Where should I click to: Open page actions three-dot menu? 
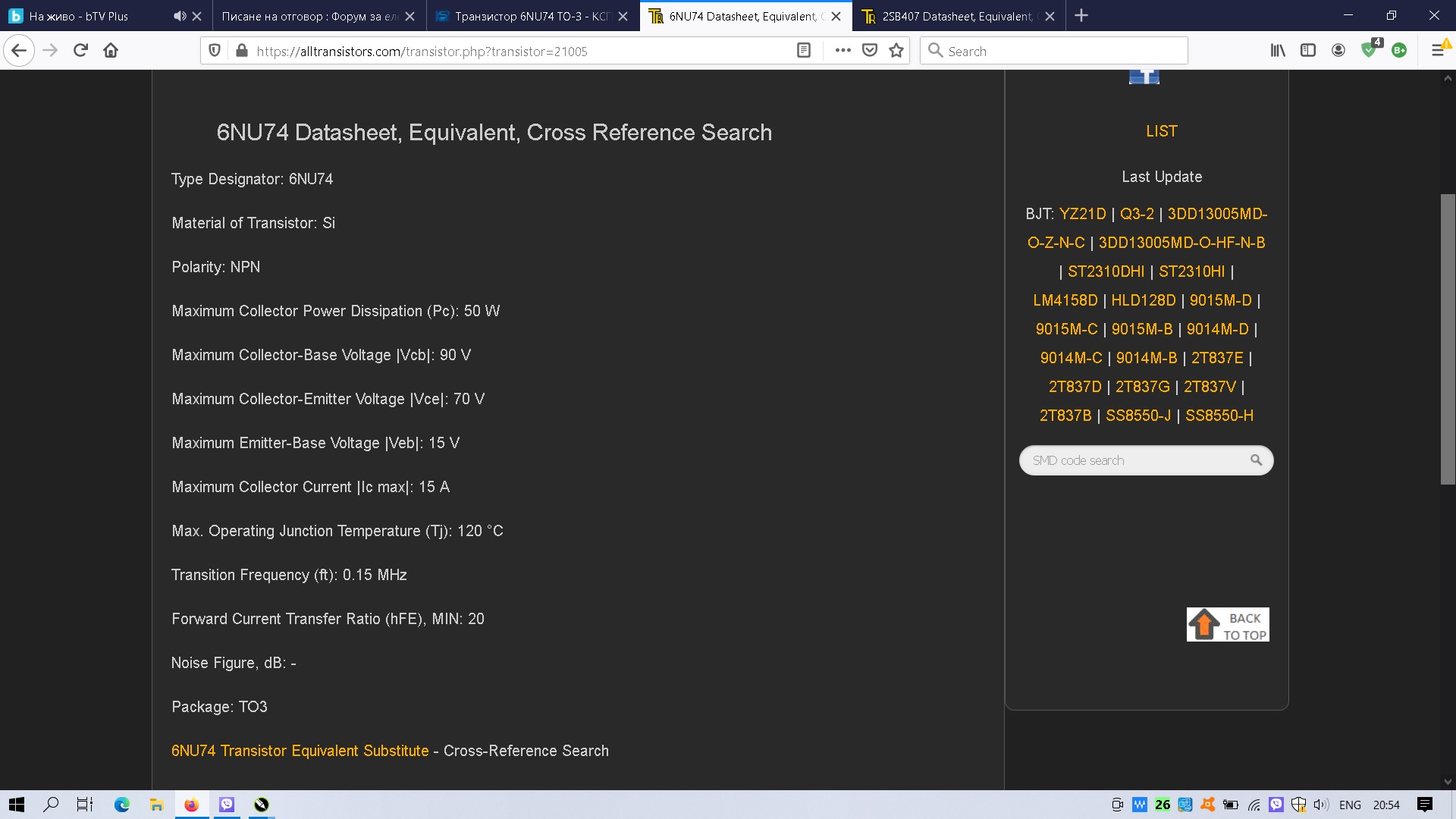click(x=843, y=51)
